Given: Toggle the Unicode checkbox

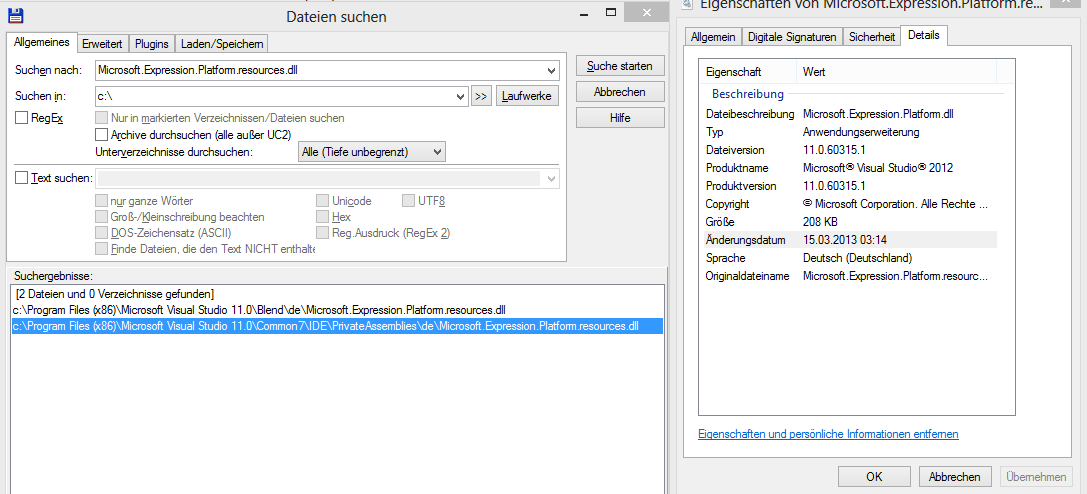Looking at the screenshot, I should point(322,201).
